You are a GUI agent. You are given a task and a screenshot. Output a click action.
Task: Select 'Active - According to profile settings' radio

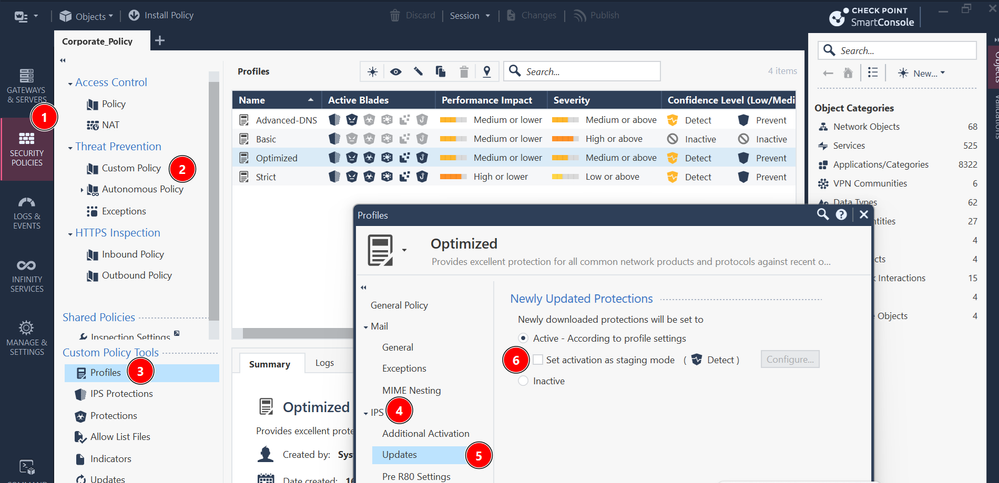click(x=524, y=338)
